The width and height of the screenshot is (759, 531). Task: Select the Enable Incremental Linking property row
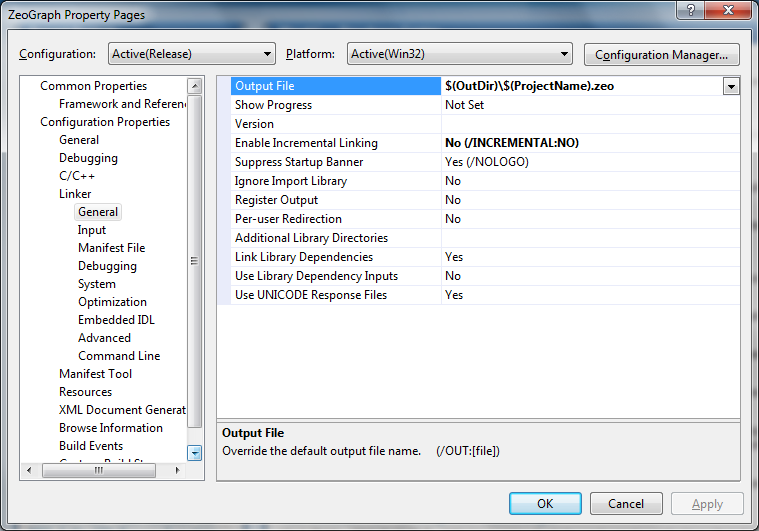(306, 143)
